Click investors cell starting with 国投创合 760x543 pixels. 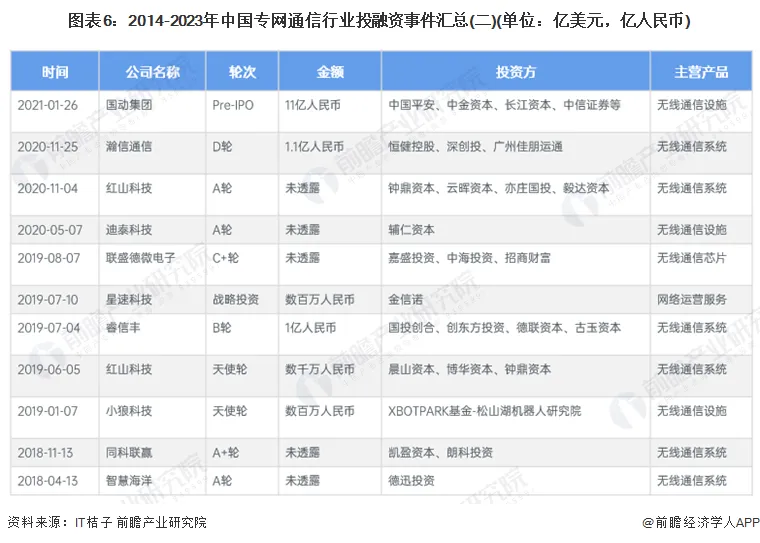(x=504, y=328)
